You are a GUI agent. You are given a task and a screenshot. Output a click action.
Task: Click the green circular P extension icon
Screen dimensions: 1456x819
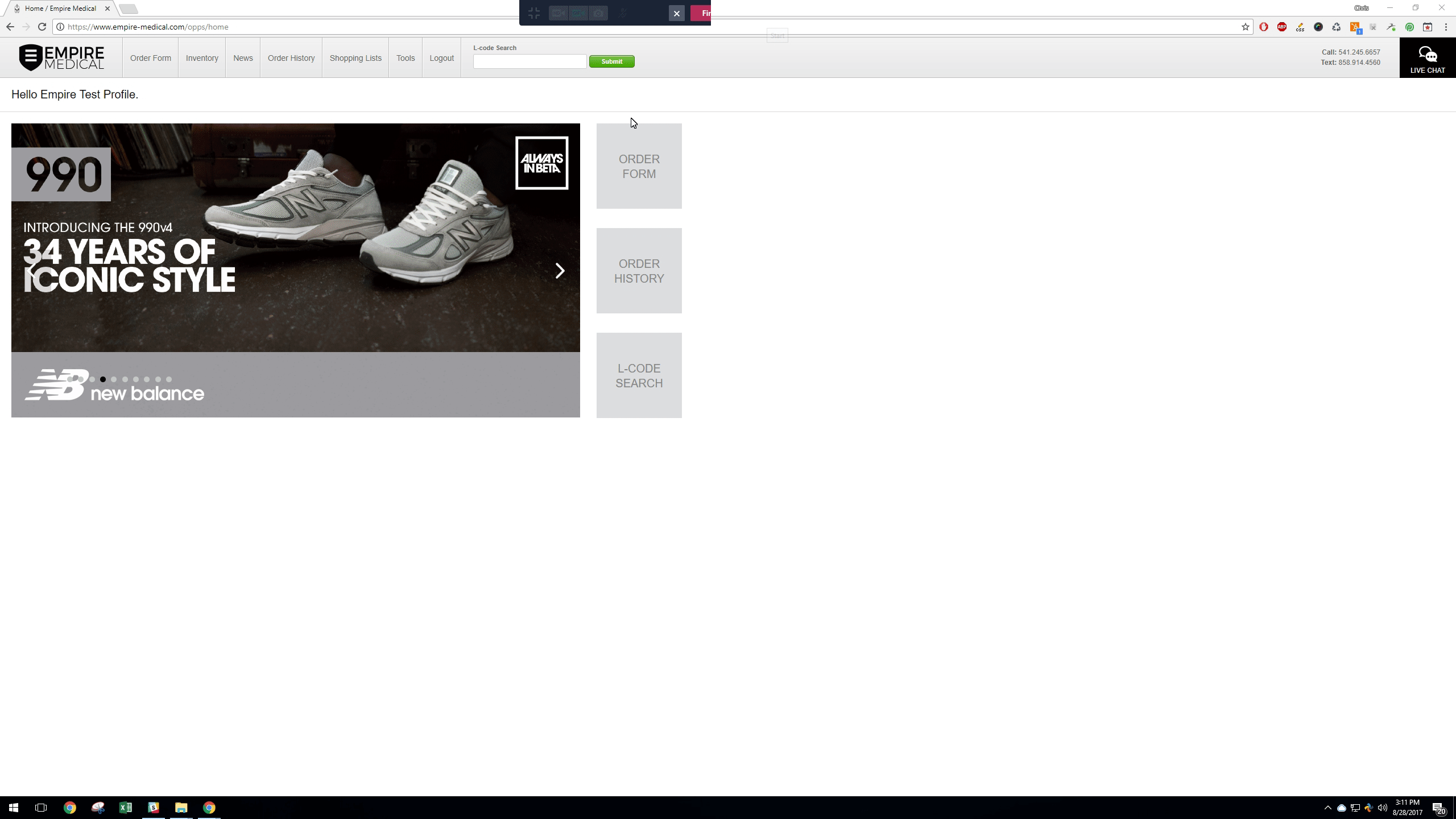click(1409, 27)
